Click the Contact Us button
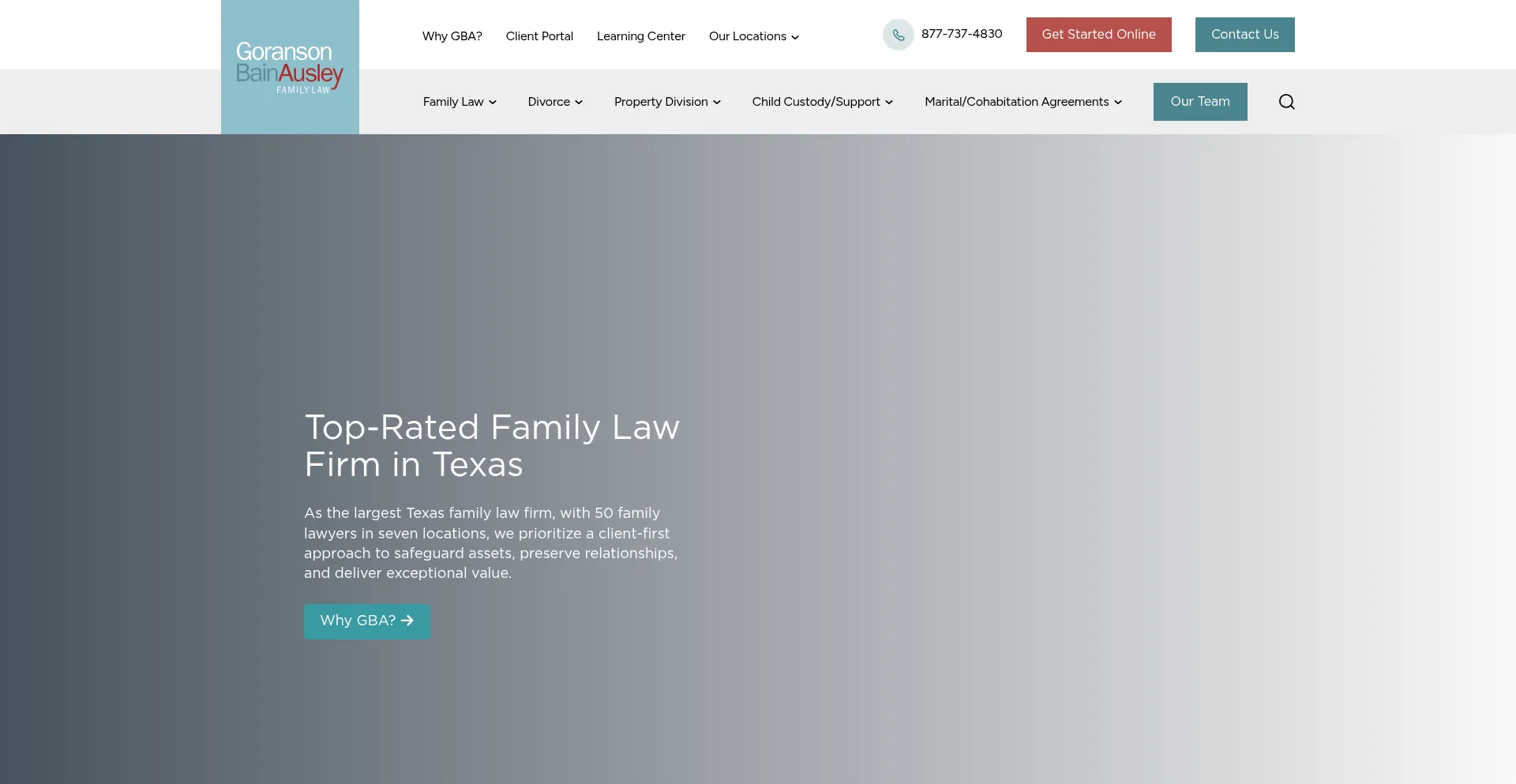1516x784 pixels. (x=1244, y=34)
